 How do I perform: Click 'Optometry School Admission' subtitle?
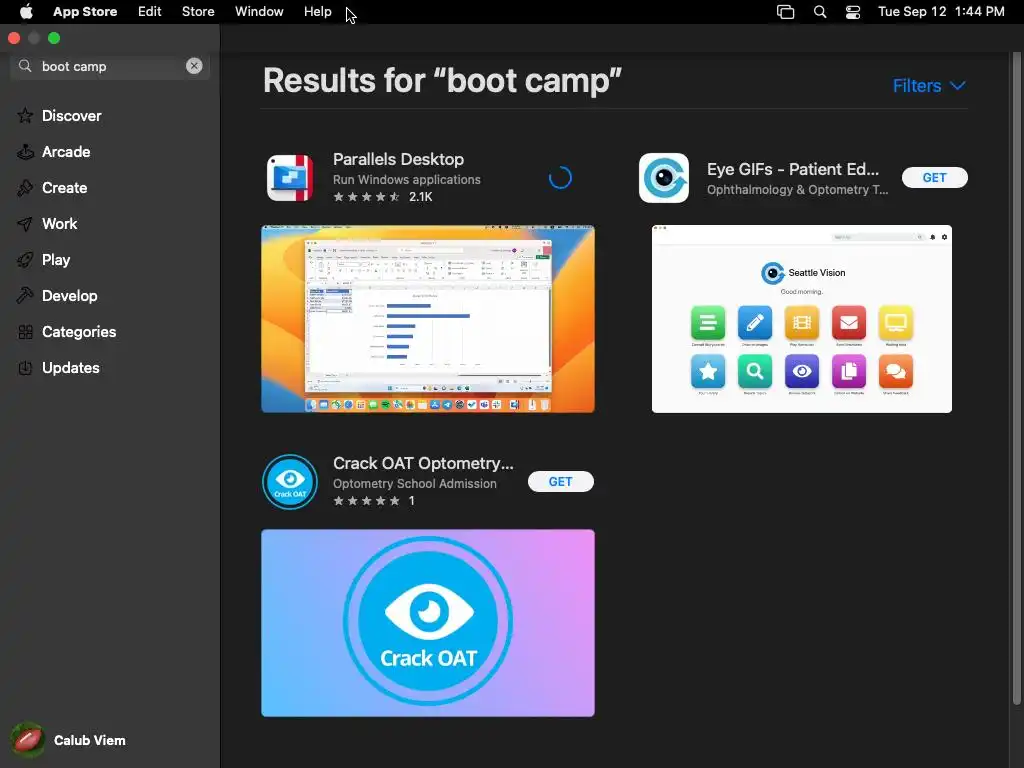click(415, 484)
